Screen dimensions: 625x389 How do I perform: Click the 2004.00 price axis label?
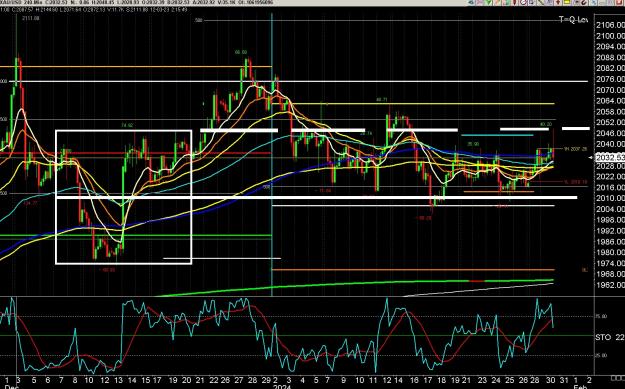pyautogui.click(x=610, y=209)
